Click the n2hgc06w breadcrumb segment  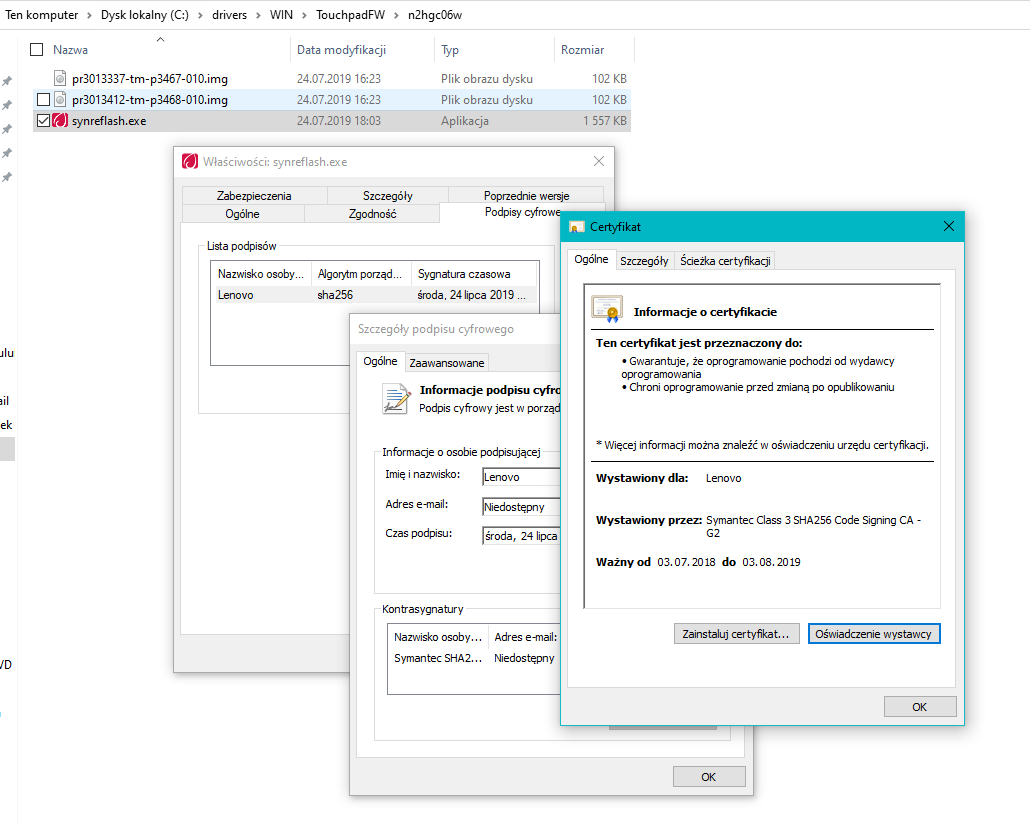tap(435, 15)
